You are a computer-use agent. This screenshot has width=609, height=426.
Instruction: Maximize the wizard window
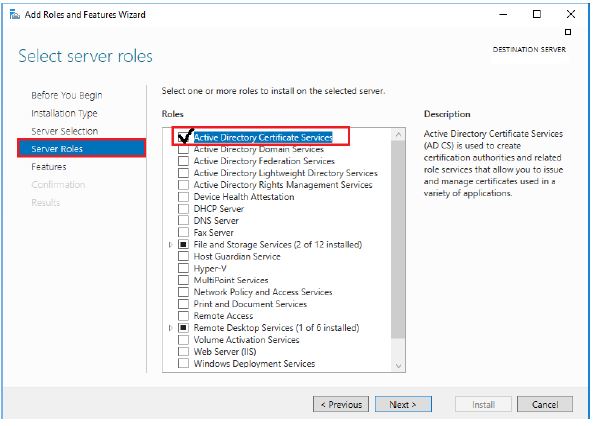[537, 14]
